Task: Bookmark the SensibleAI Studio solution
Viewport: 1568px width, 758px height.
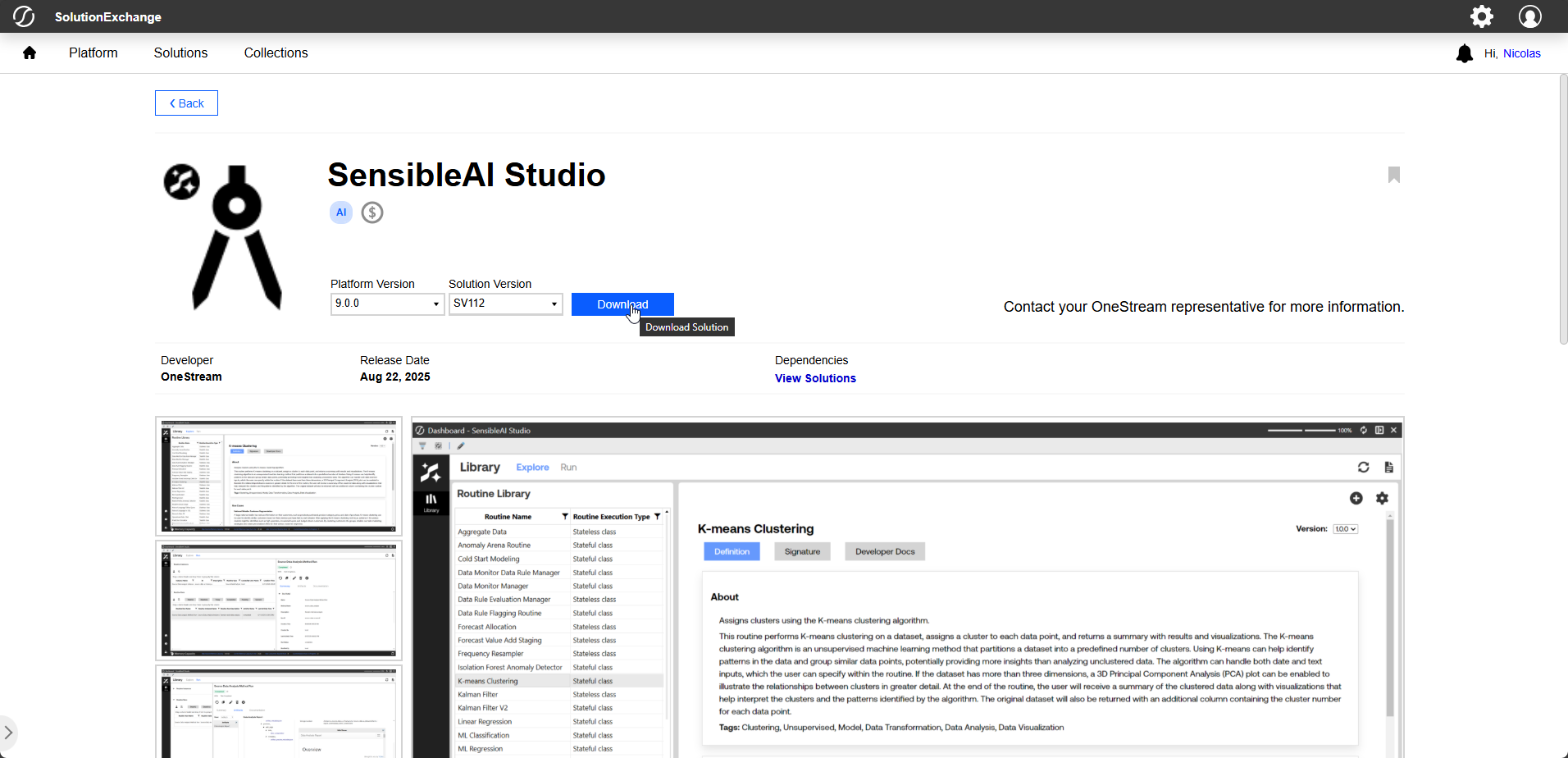Action: pyautogui.click(x=1393, y=175)
